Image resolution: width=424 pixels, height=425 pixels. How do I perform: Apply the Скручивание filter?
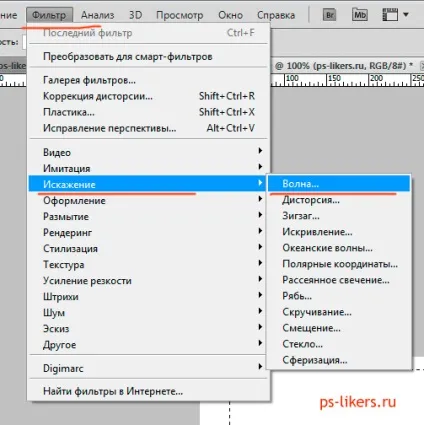point(339,312)
